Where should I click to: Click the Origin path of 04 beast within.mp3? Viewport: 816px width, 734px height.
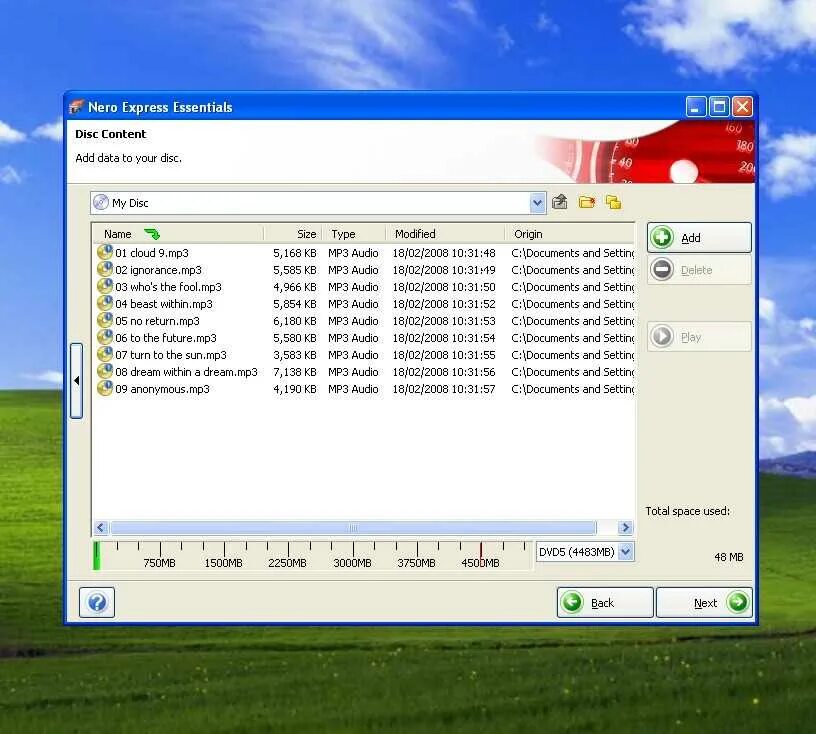point(572,304)
